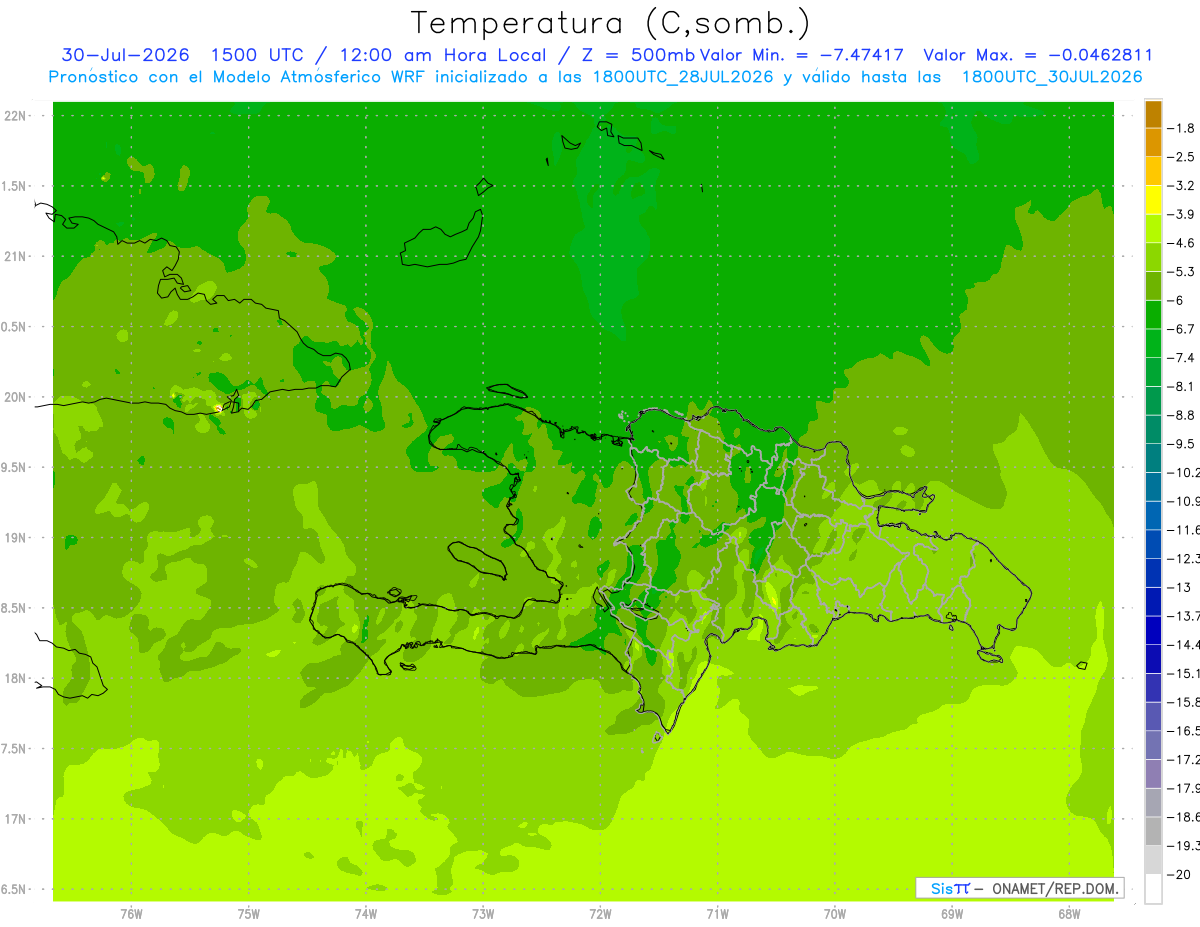
Task: Click the 'ONAMET/REP.DOM.' label box
Action: 1019,888
